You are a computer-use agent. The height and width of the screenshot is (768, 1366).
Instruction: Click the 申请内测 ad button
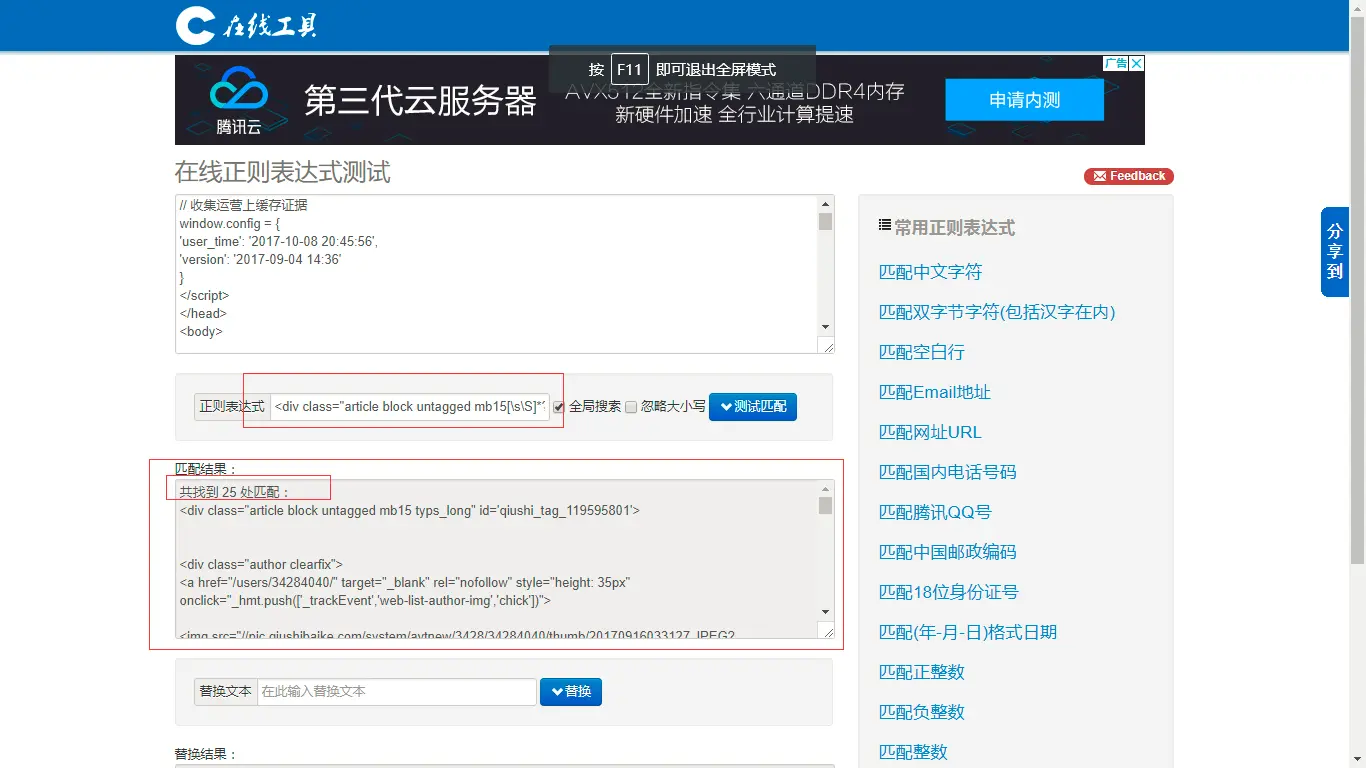pyautogui.click(x=1024, y=100)
